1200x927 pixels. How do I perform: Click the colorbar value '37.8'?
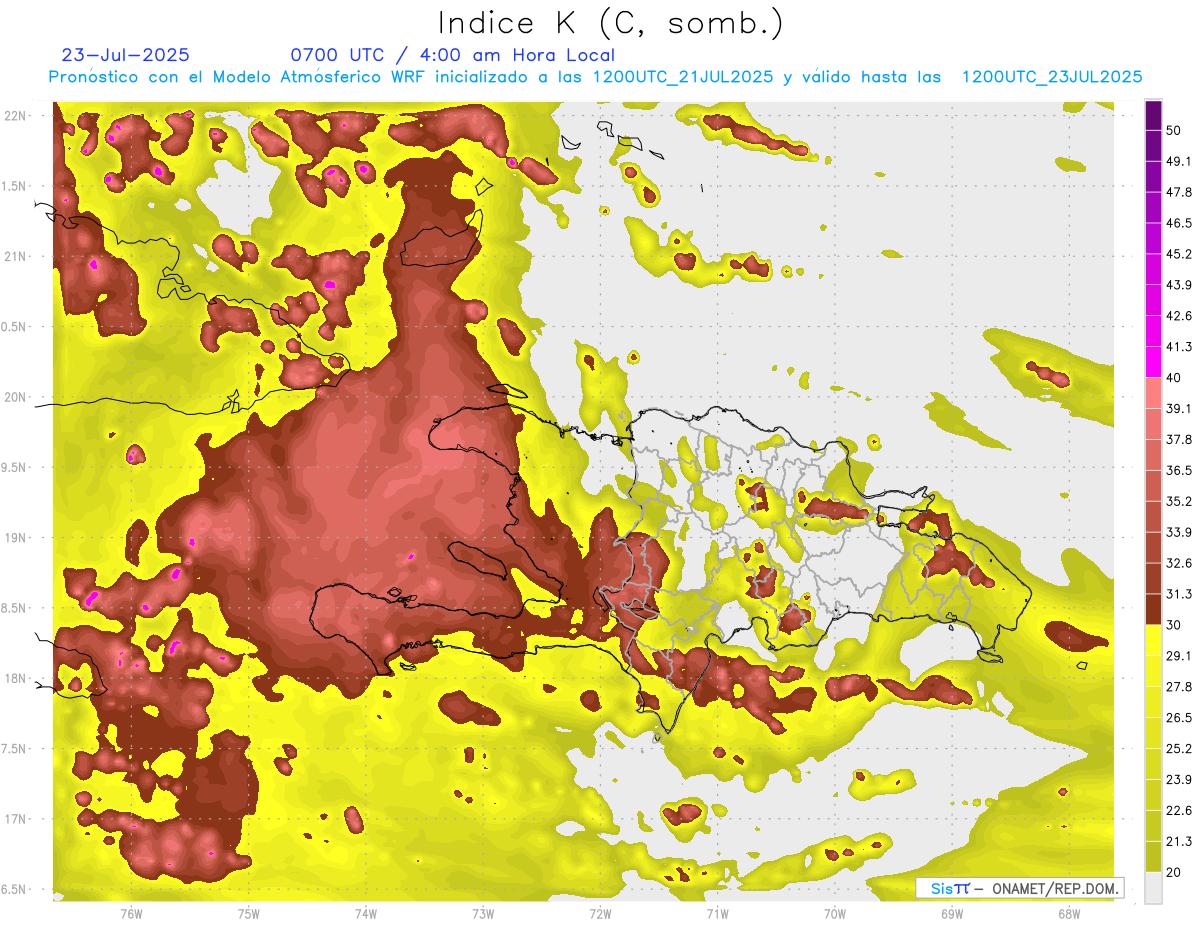pos(1179,439)
